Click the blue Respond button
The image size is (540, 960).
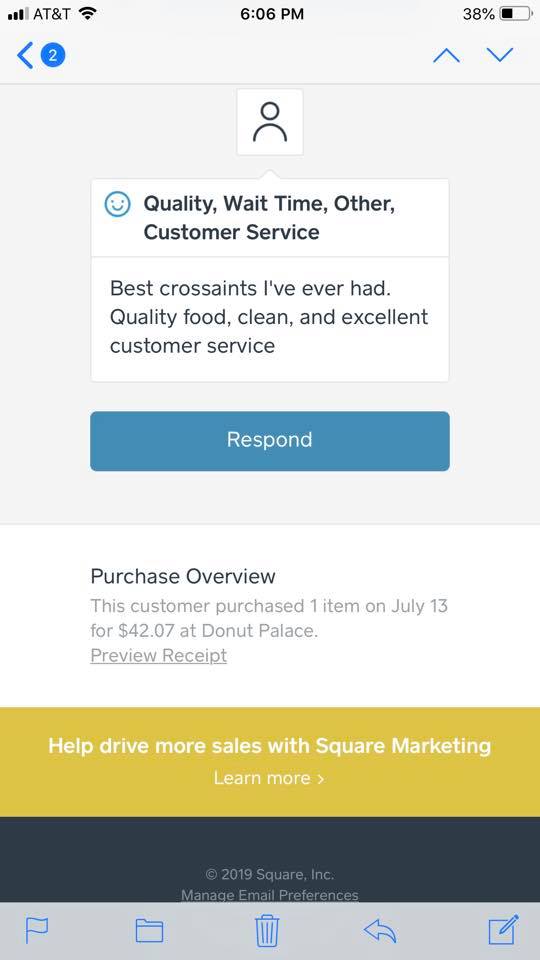(270, 441)
